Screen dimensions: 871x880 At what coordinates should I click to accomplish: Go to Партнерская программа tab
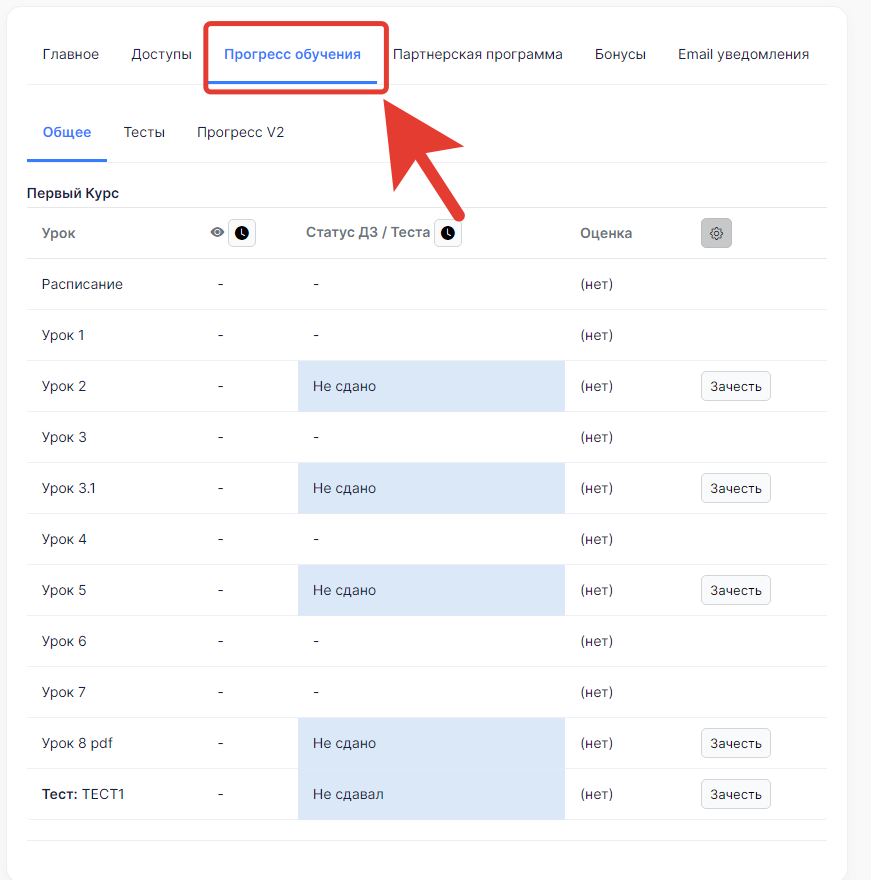(478, 54)
